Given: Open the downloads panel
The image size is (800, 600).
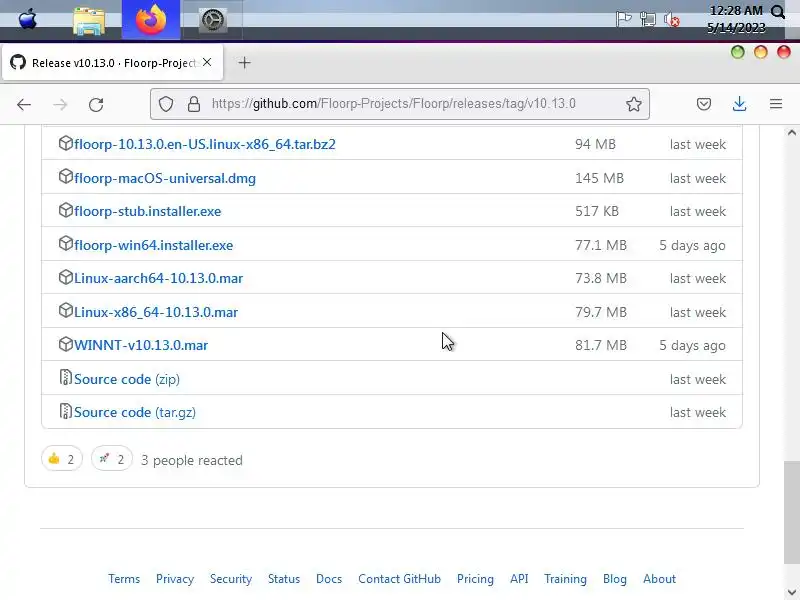Looking at the screenshot, I should [x=739, y=105].
